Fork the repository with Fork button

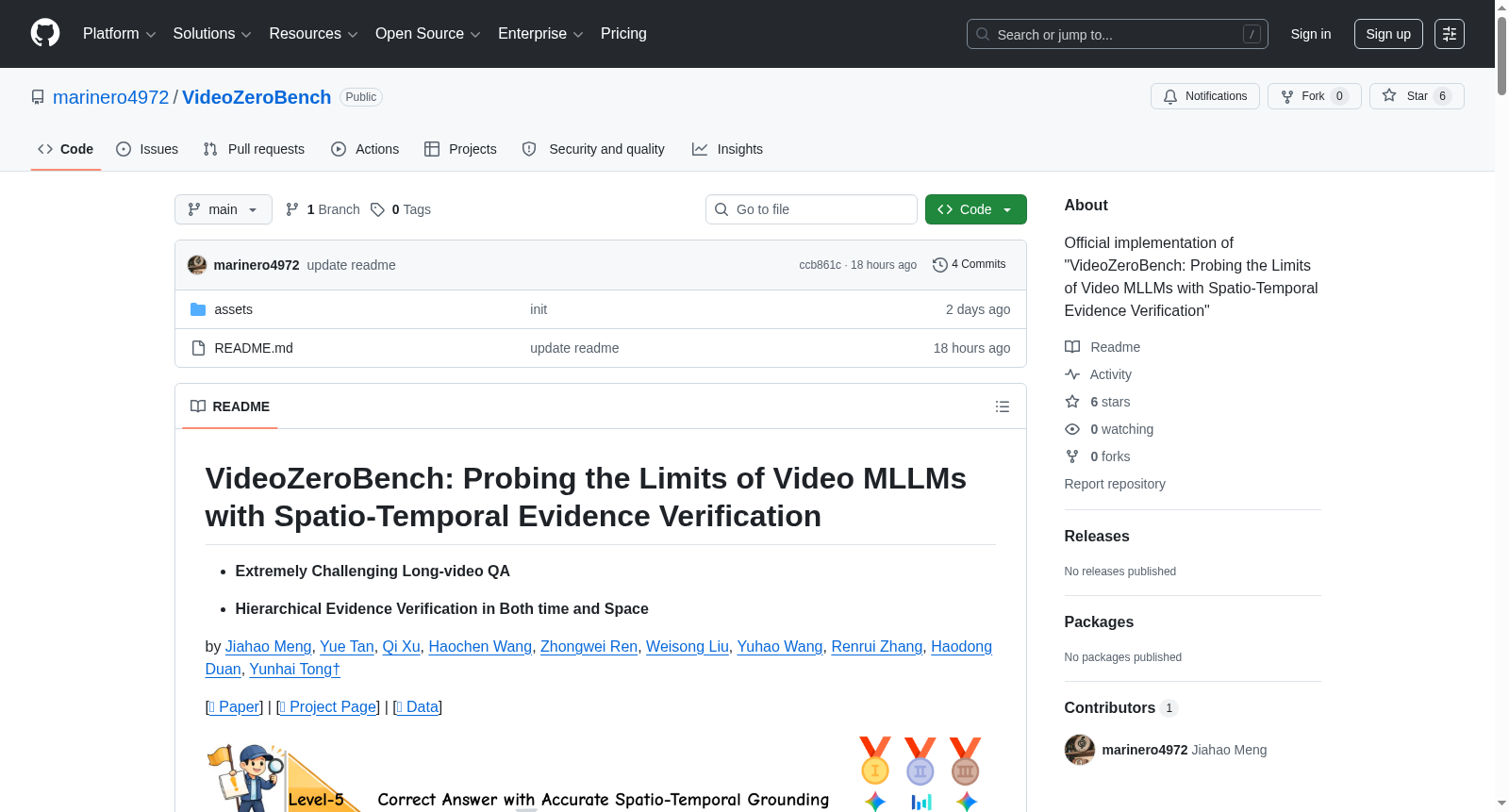click(1315, 96)
